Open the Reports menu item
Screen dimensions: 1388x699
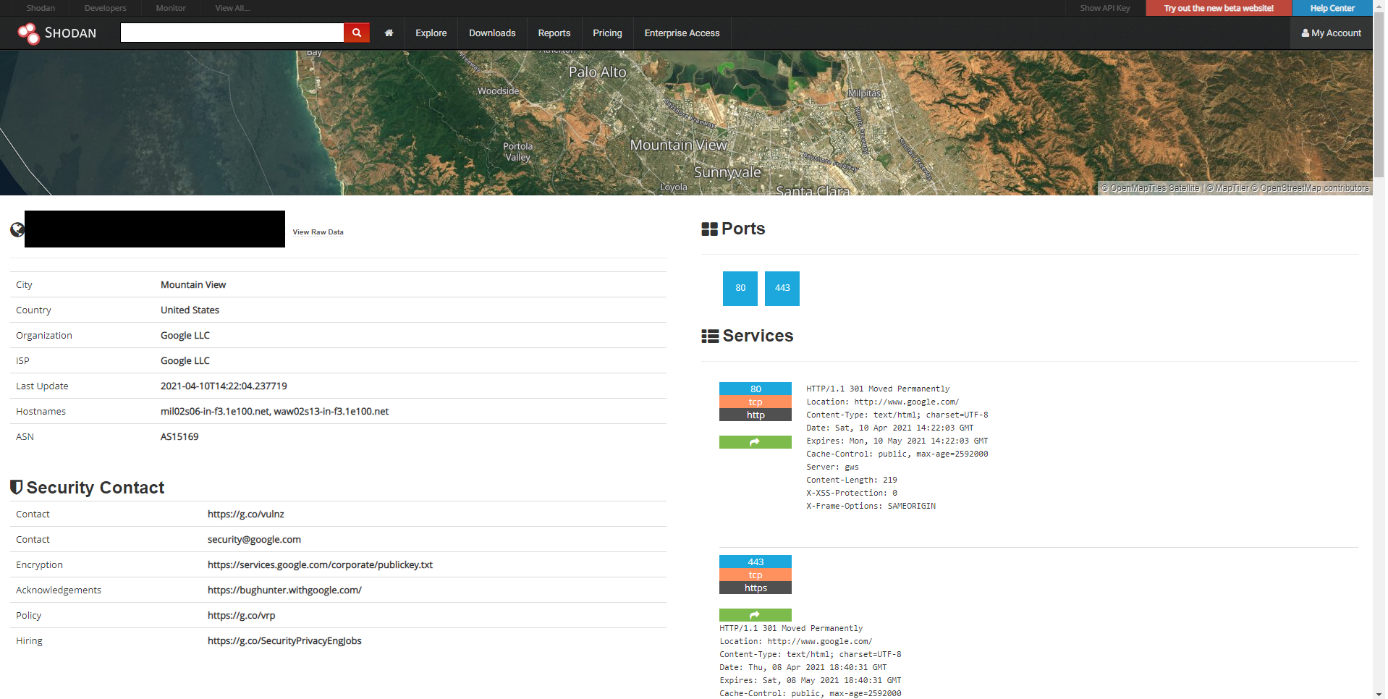coord(554,33)
